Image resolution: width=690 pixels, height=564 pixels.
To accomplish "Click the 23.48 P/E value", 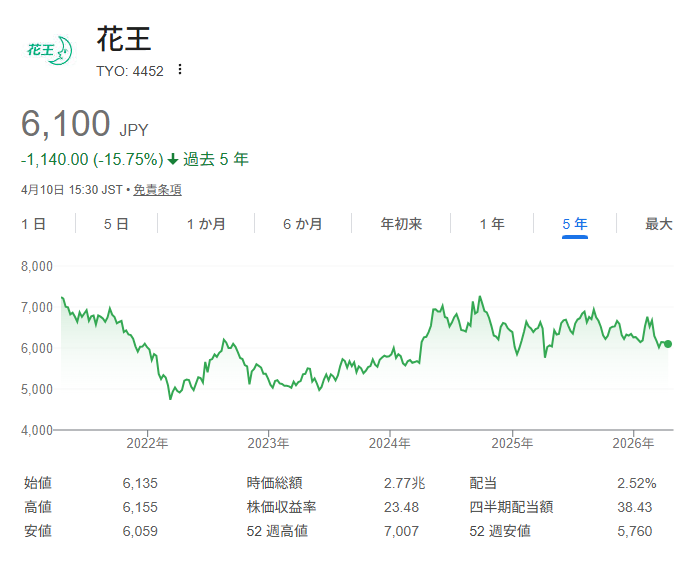I will [x=401, y=507].
